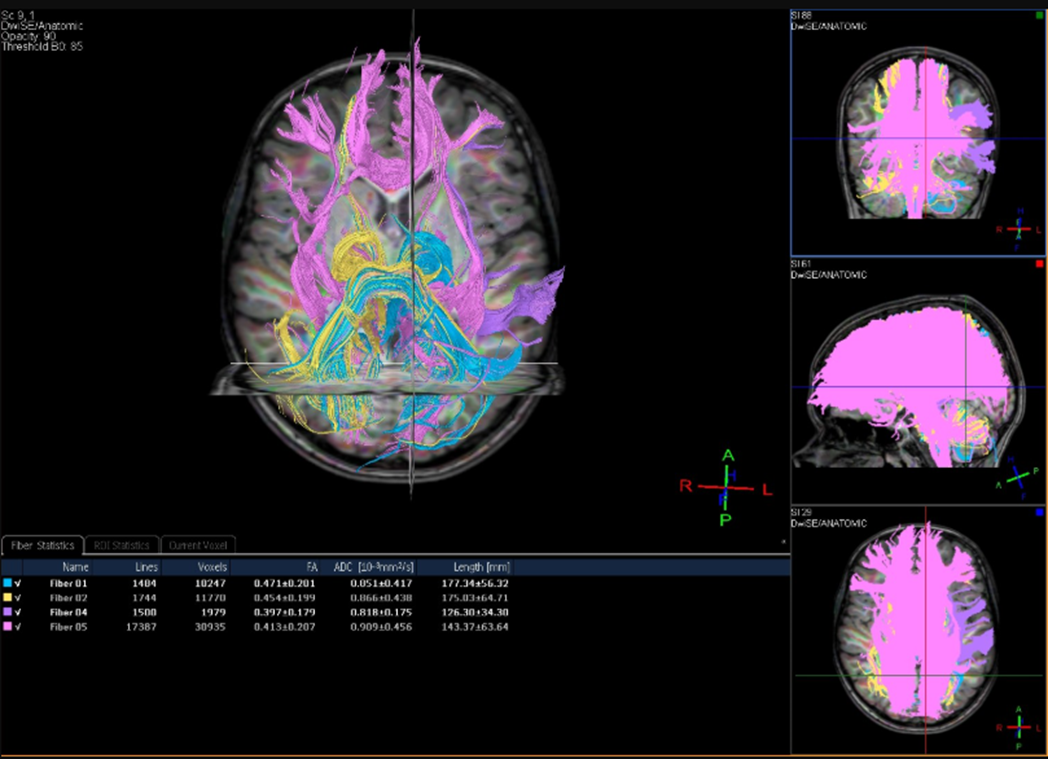Screen dimensions: 1048x759
Task: Click the 3D orientation axes widget
Action: pyautogui.click(x=727, y=487)
